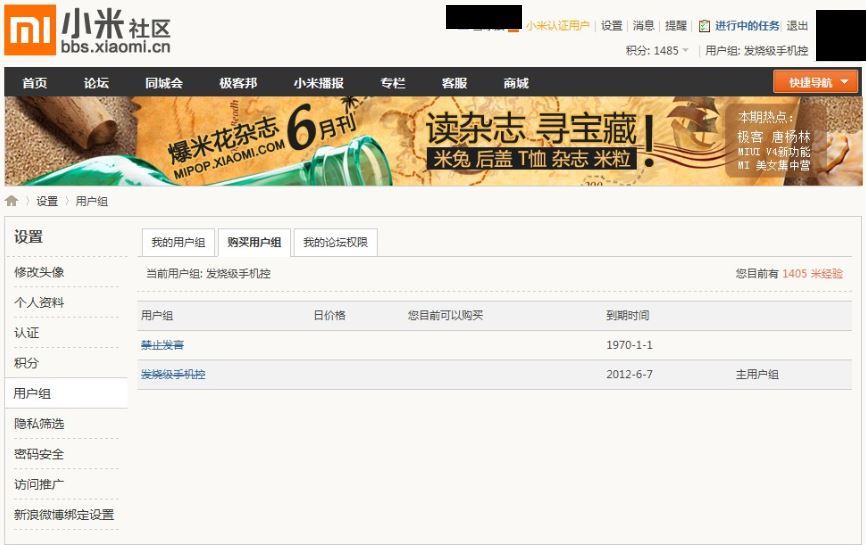866x545 pixels.
Task: Open the 快捷导航 dropdown
Action: [815, 82]
